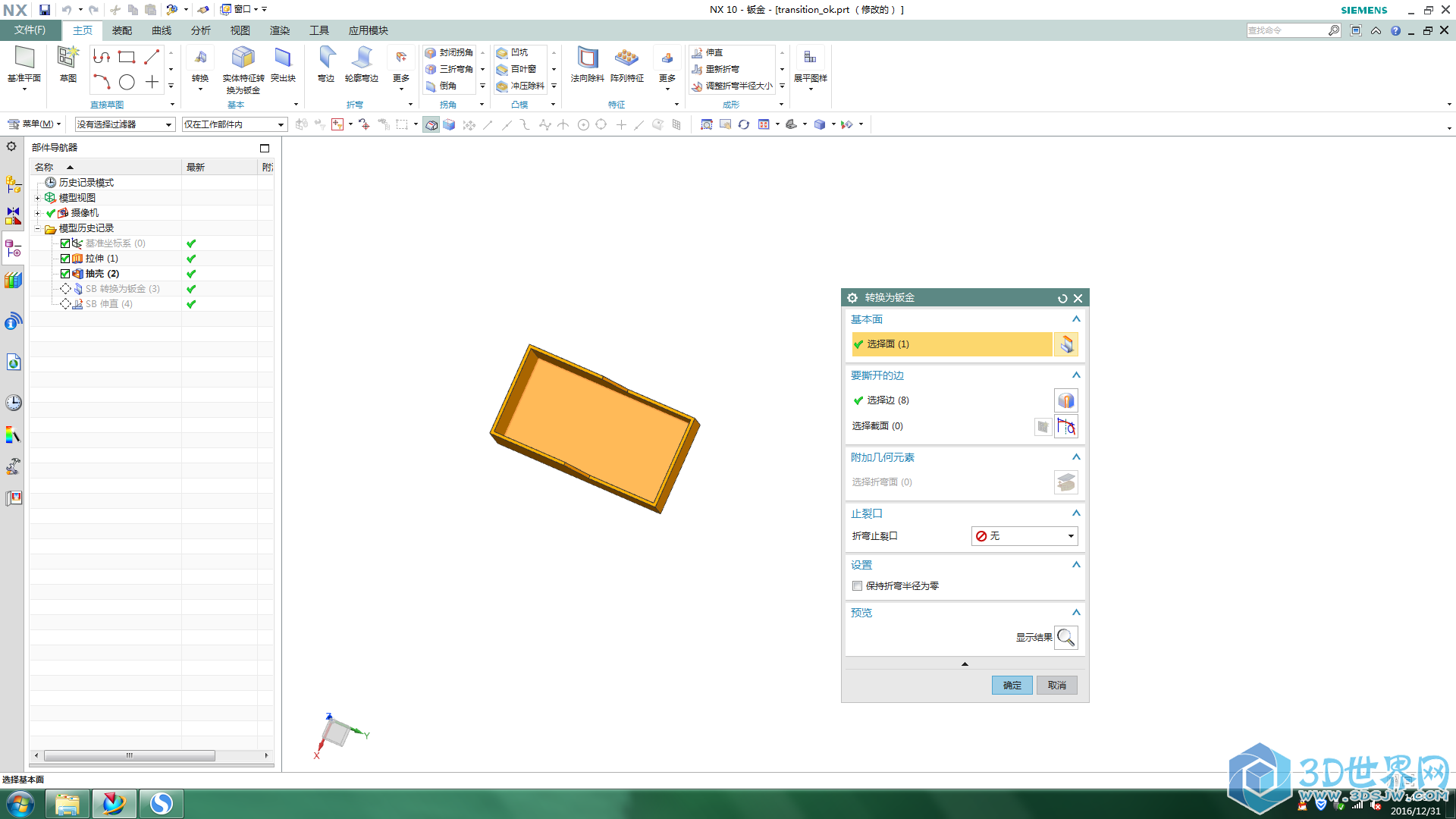Viewport: 1456px width, 819px height.
Task: Click 调整折弯半径大小 resize bend radius tool
Action: (733, 86)
